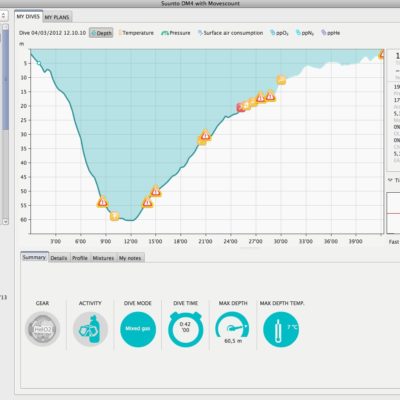Click warning marker near 27:30 at 17 m
This screenshot has height=400, width=400.
pos(260,97)
